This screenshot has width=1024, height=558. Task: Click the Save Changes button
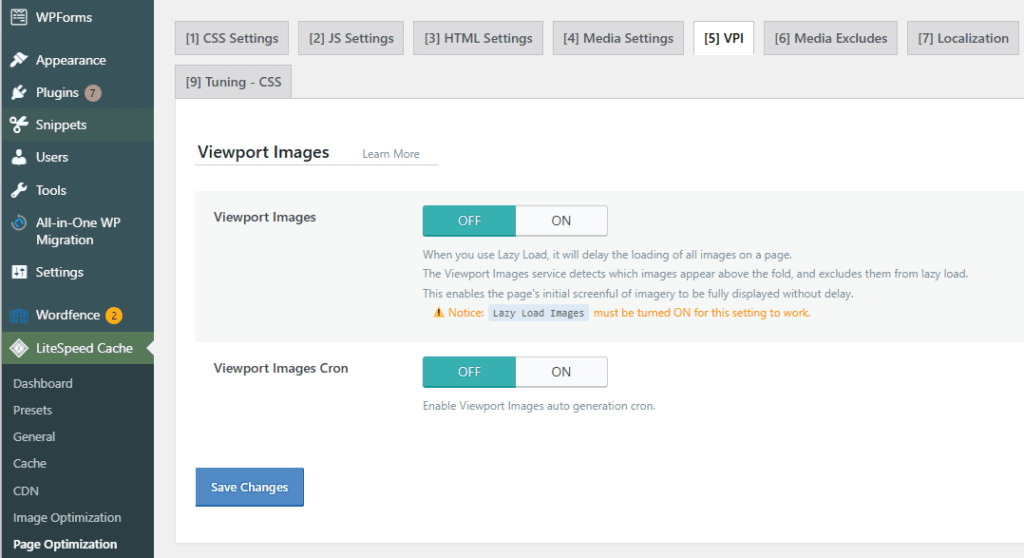(x=249, y=487)
